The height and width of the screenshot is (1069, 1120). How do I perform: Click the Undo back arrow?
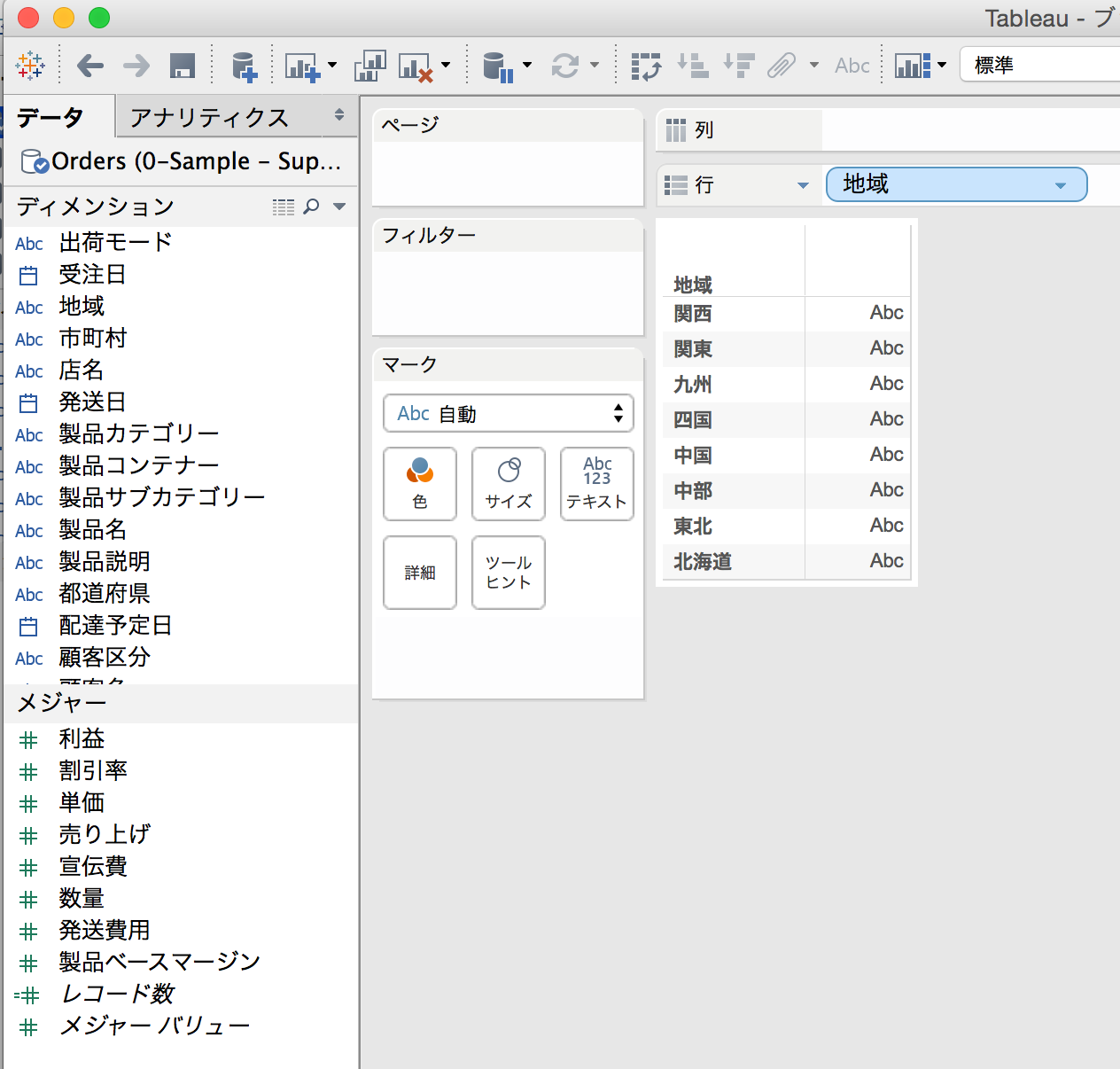89,65
